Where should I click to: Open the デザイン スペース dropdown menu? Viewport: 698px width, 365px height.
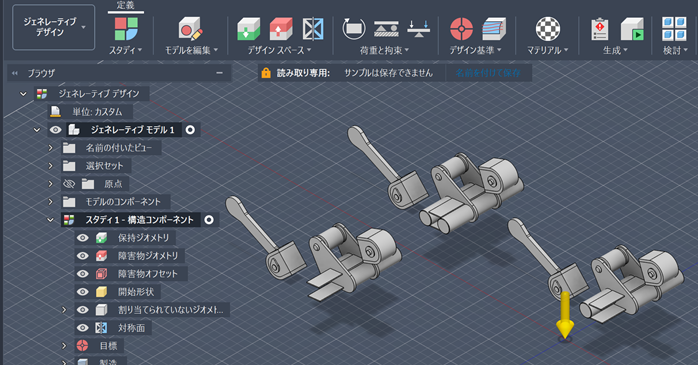point(280,50)
